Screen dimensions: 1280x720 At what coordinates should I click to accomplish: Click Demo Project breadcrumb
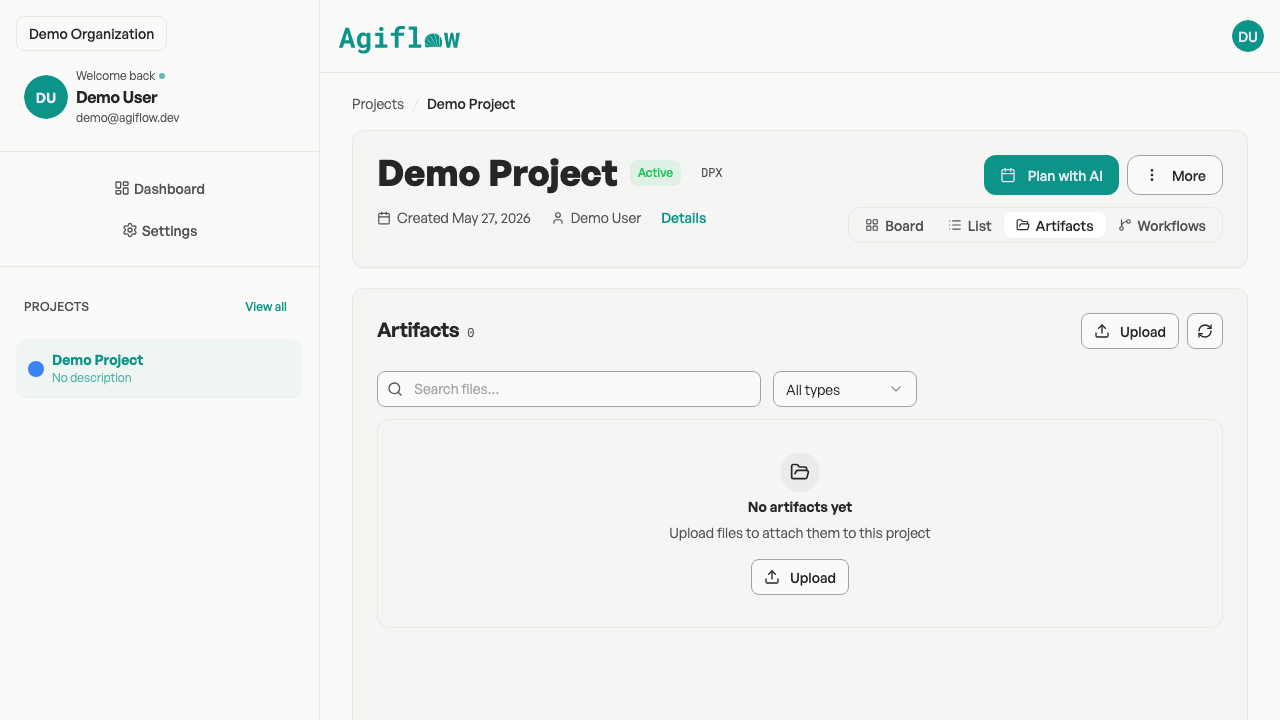pos(471,104)
